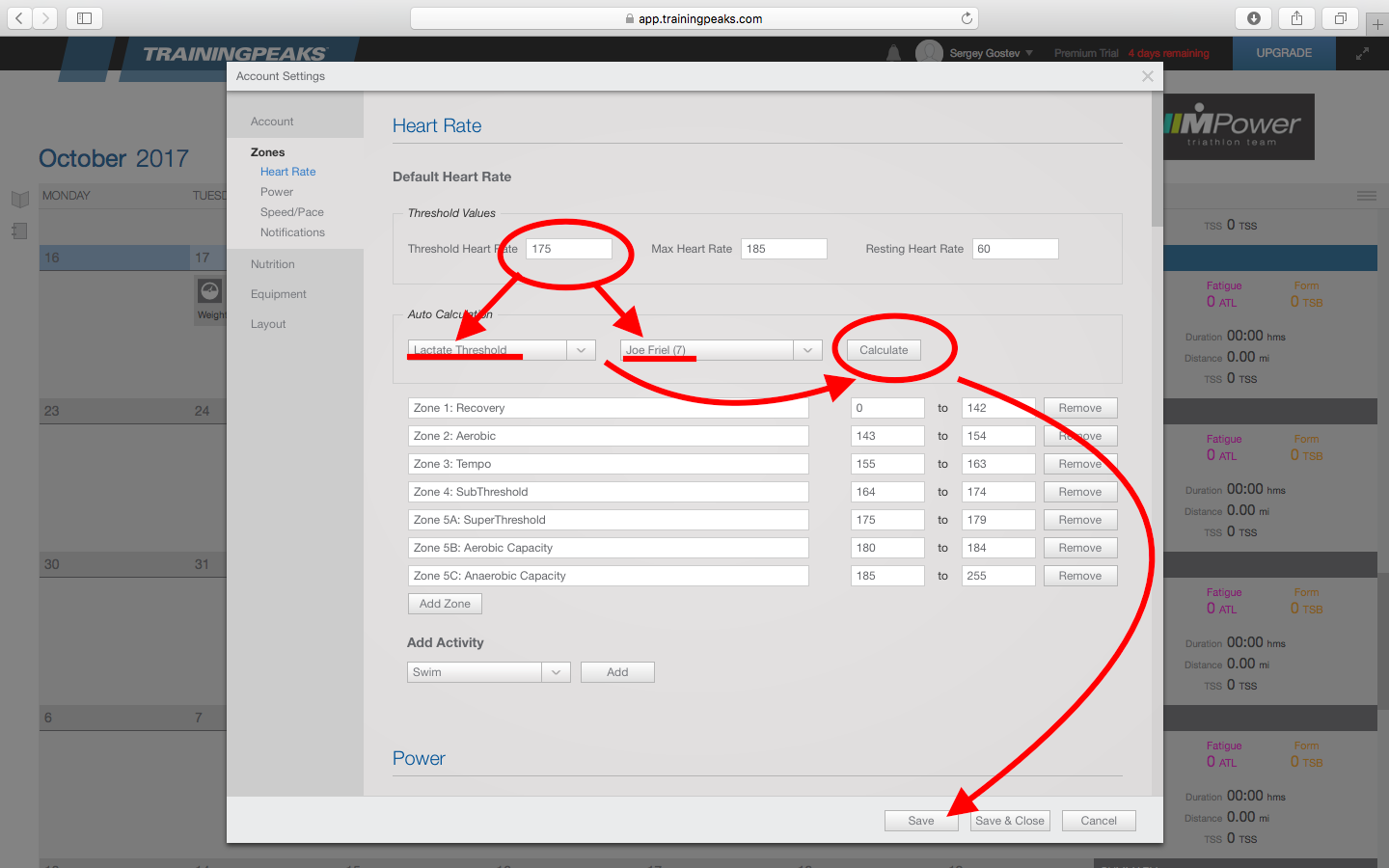This screenshot has width=1389, height=868.
Task: Select the Zones section in the sidebar
Action: (267, 152)
